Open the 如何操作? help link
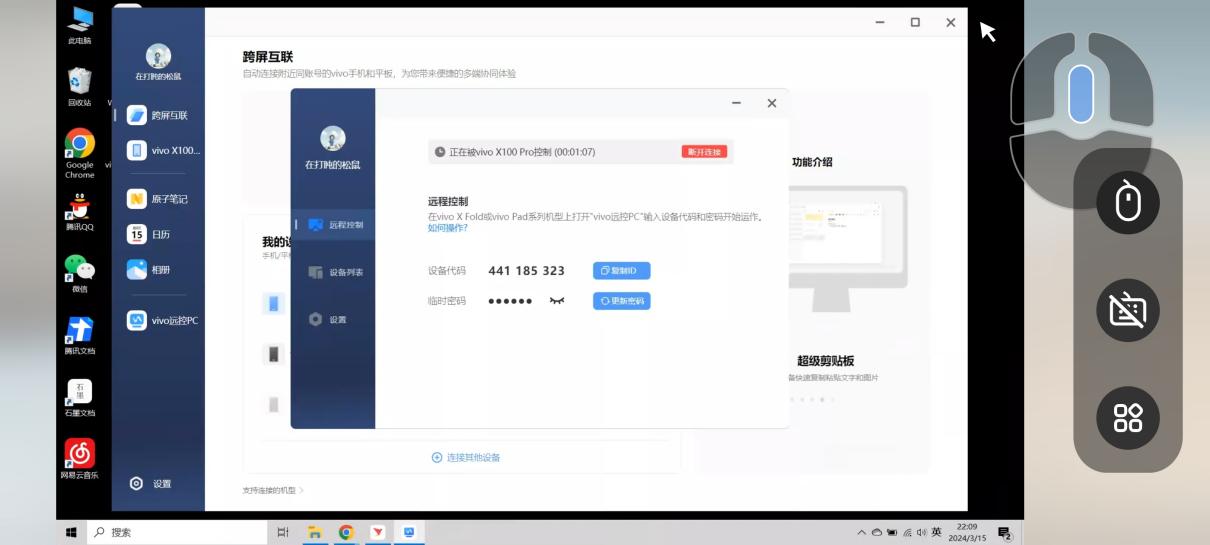Screen dimensions: 1210x545 tap(447, 228)
